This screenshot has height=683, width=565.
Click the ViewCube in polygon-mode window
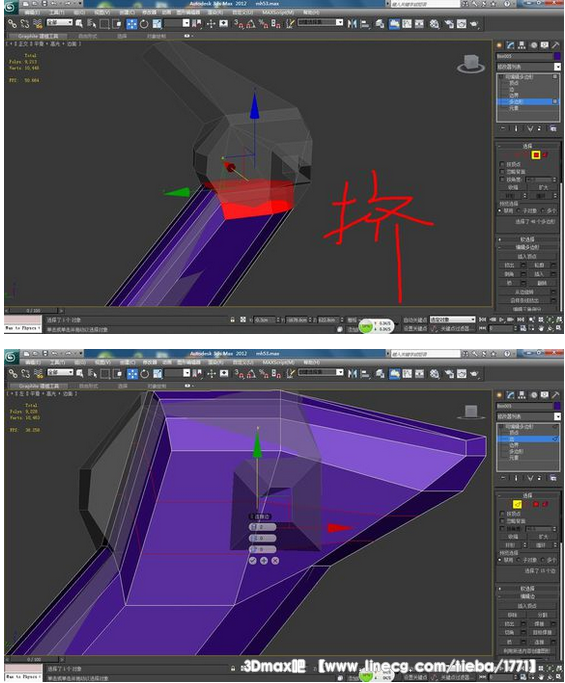[x=471, y=64]
